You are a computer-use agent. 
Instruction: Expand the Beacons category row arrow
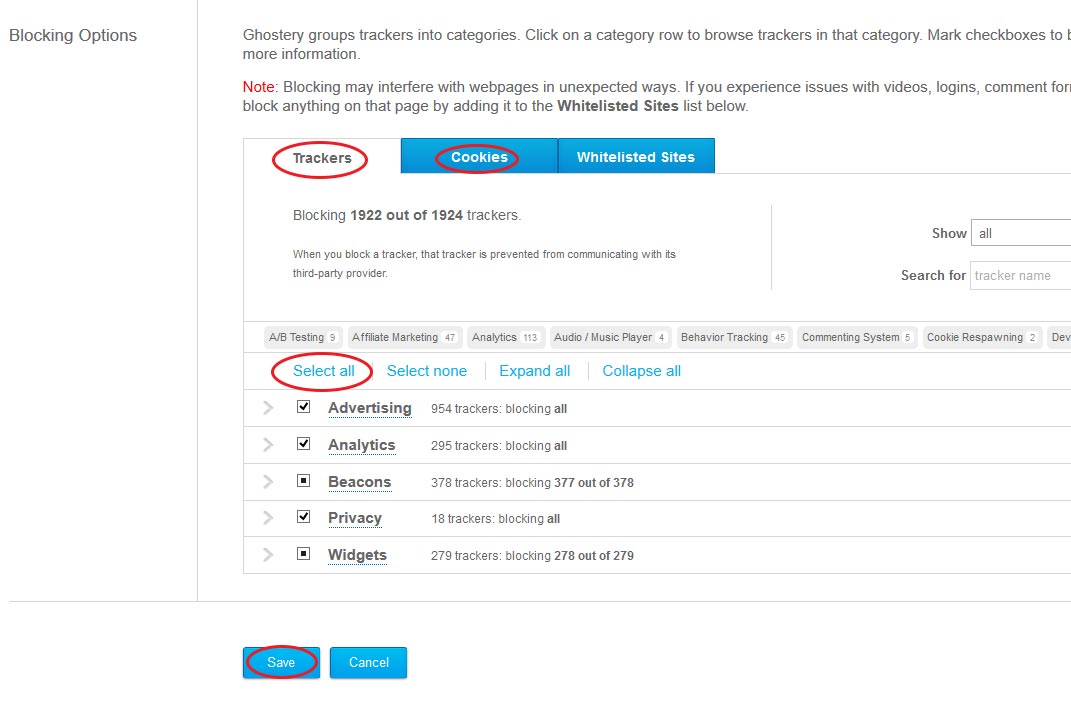268,481
